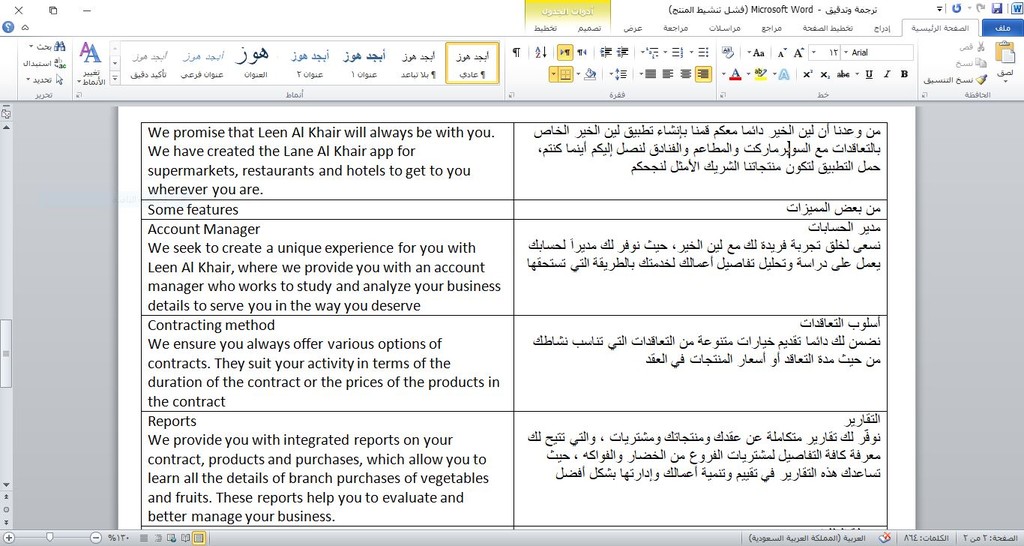Minimize the ribbon with the caret icon

[25, 27]
